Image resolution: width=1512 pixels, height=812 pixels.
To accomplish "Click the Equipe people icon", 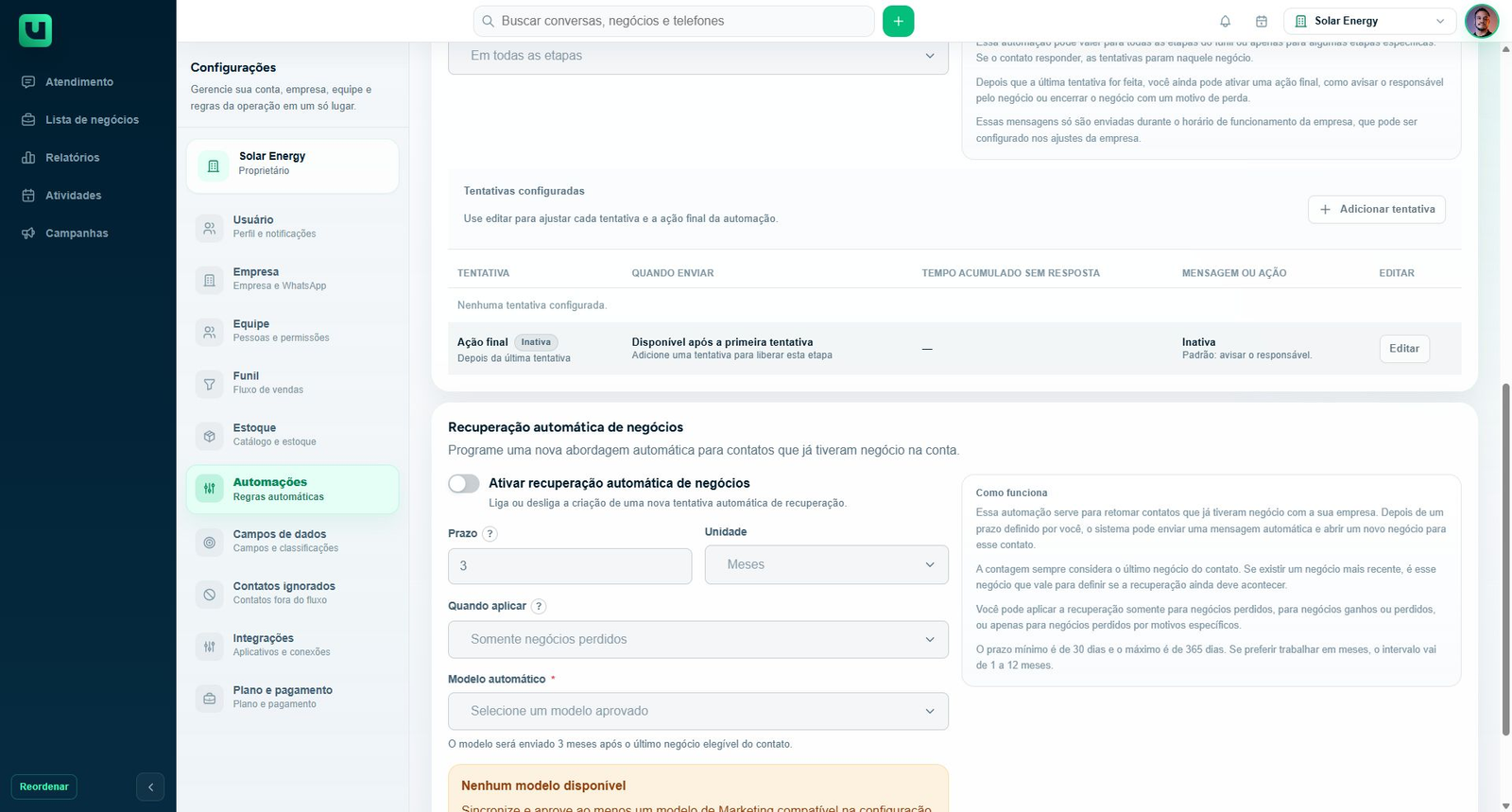I will pyautogui.click(x=210, y=332).
